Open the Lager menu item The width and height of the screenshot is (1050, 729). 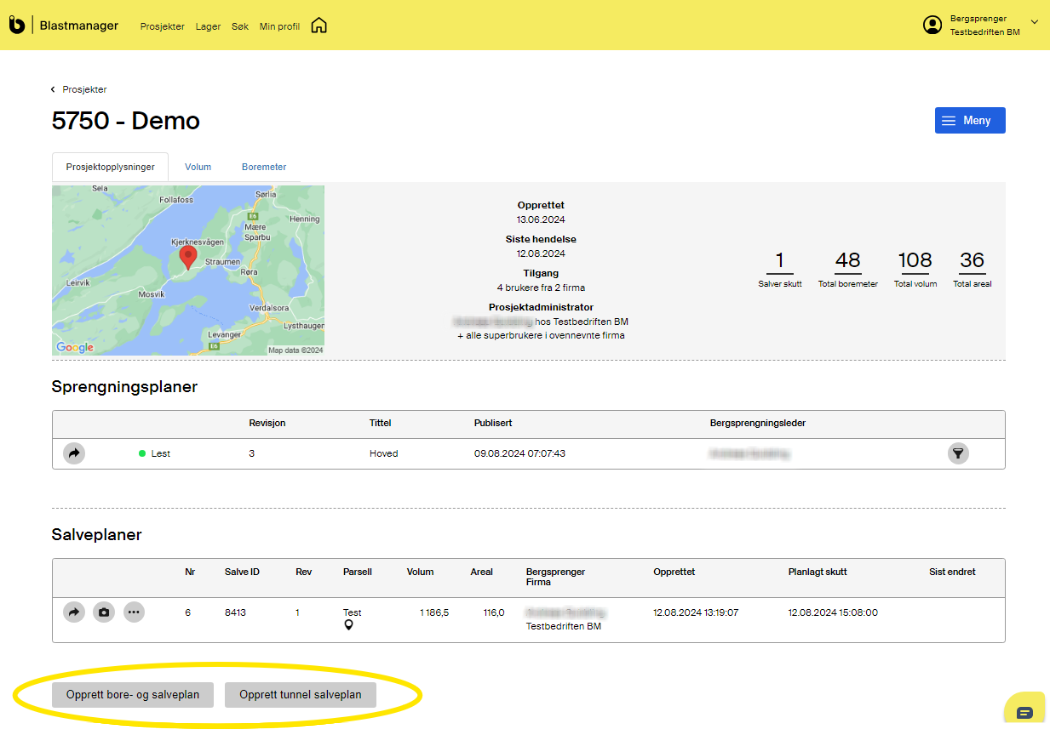[x=208, y=27]
